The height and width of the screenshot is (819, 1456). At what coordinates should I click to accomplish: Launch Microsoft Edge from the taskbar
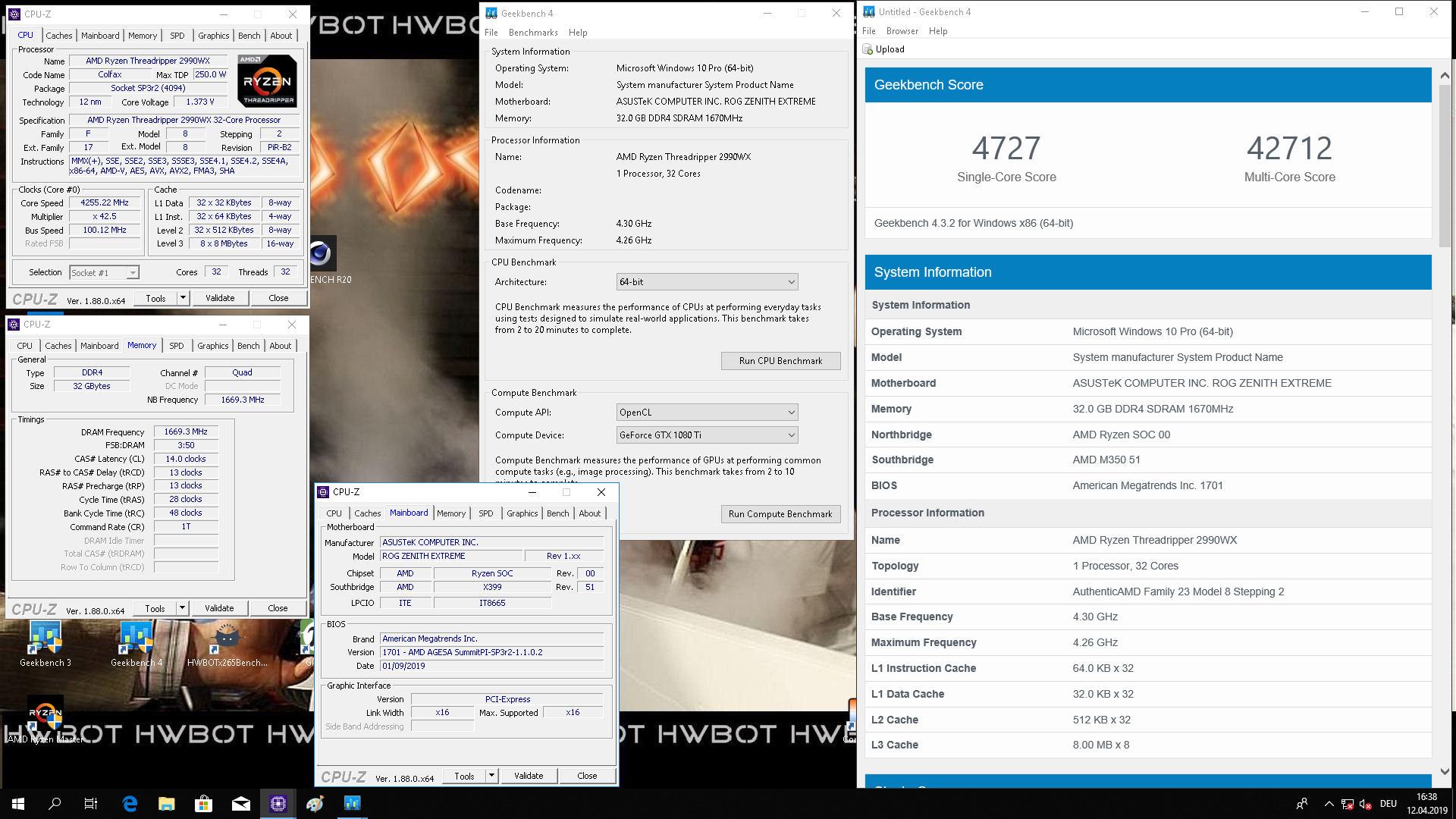coord(130,804)
